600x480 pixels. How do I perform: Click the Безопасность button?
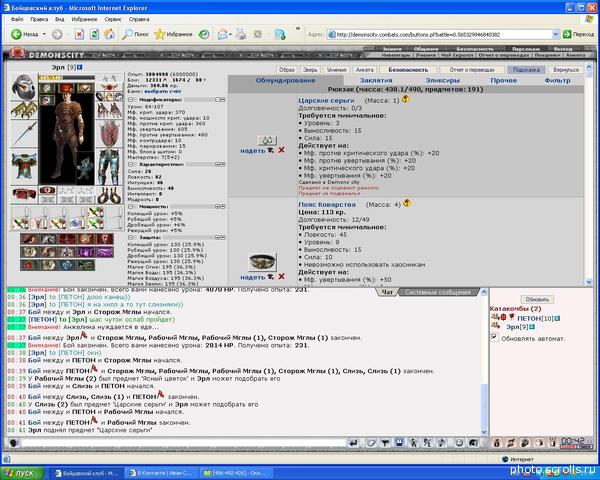point(408,70)
